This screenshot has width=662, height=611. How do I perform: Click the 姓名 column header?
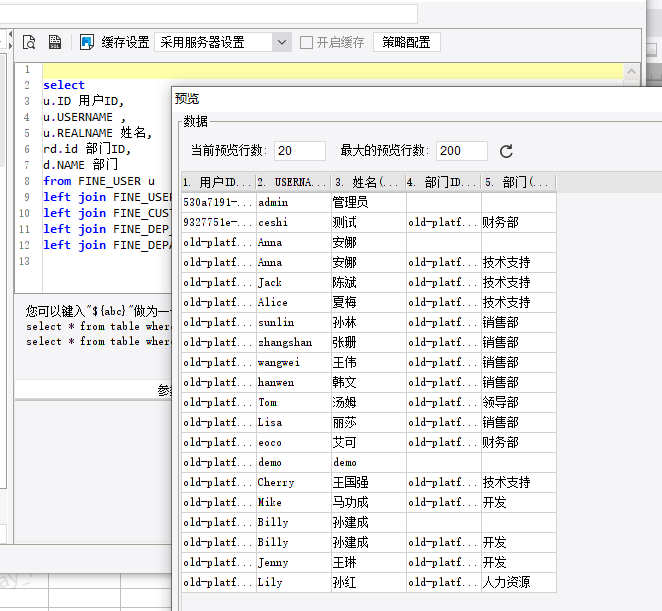click(368, 182)
